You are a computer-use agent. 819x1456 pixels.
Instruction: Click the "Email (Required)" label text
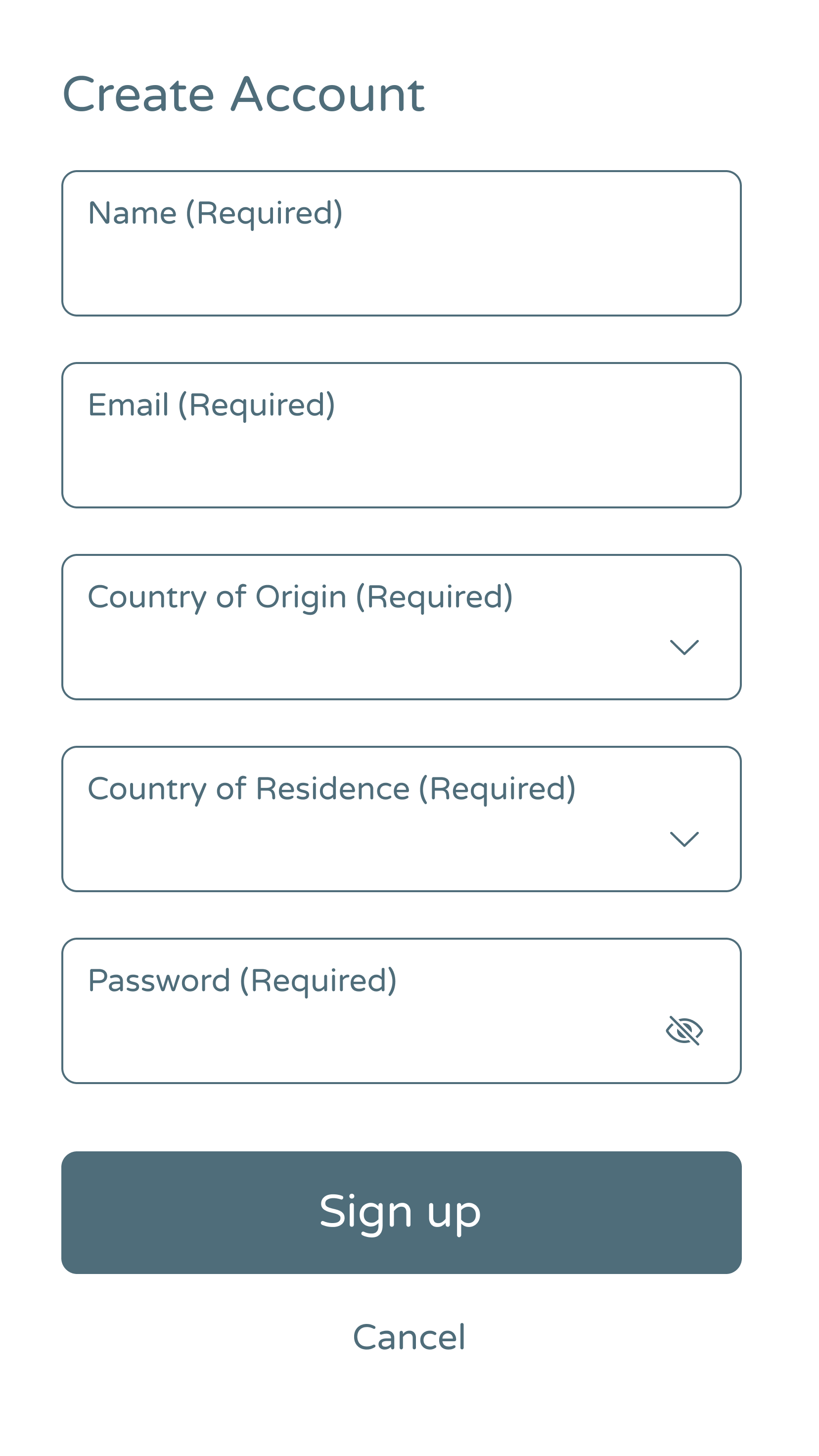211,405
